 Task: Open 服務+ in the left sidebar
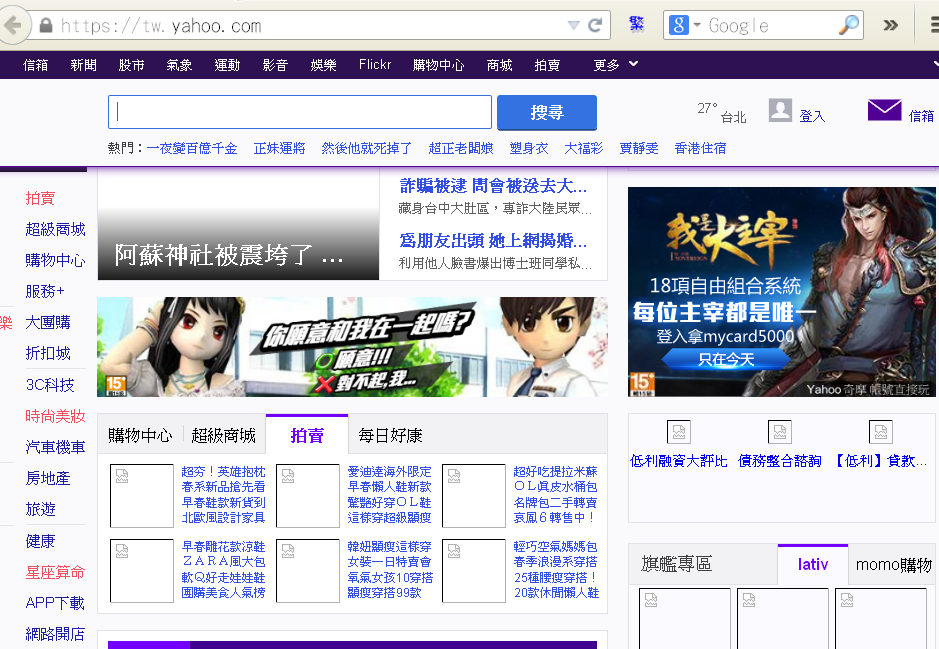pos(45,292)
